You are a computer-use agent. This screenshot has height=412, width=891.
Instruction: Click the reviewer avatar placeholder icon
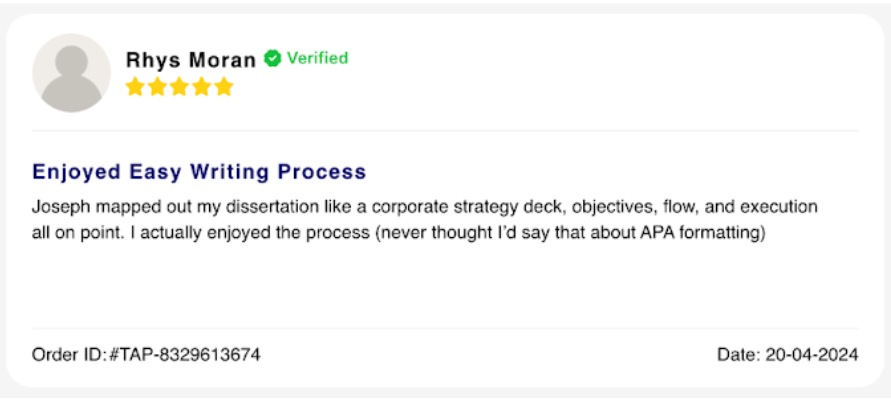(x=71, y=73)
